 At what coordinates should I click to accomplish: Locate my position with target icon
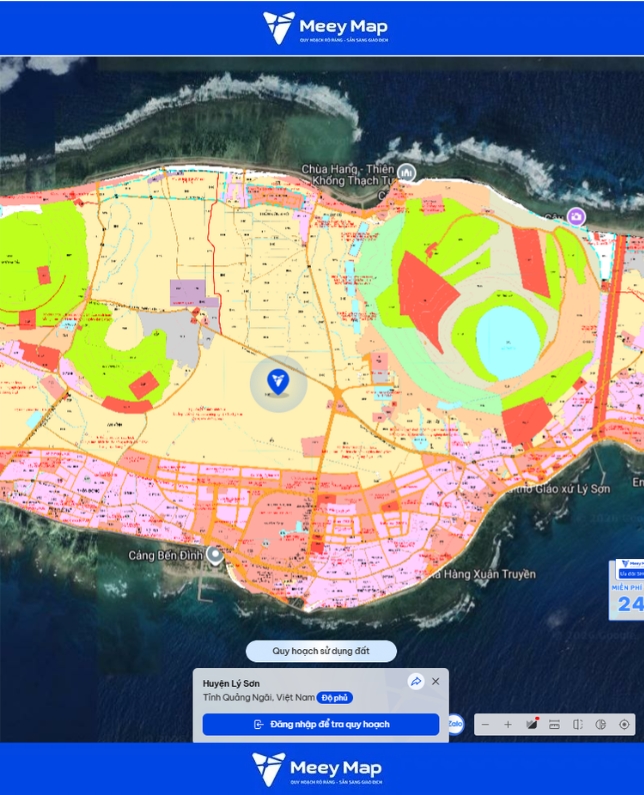point(624,725)
